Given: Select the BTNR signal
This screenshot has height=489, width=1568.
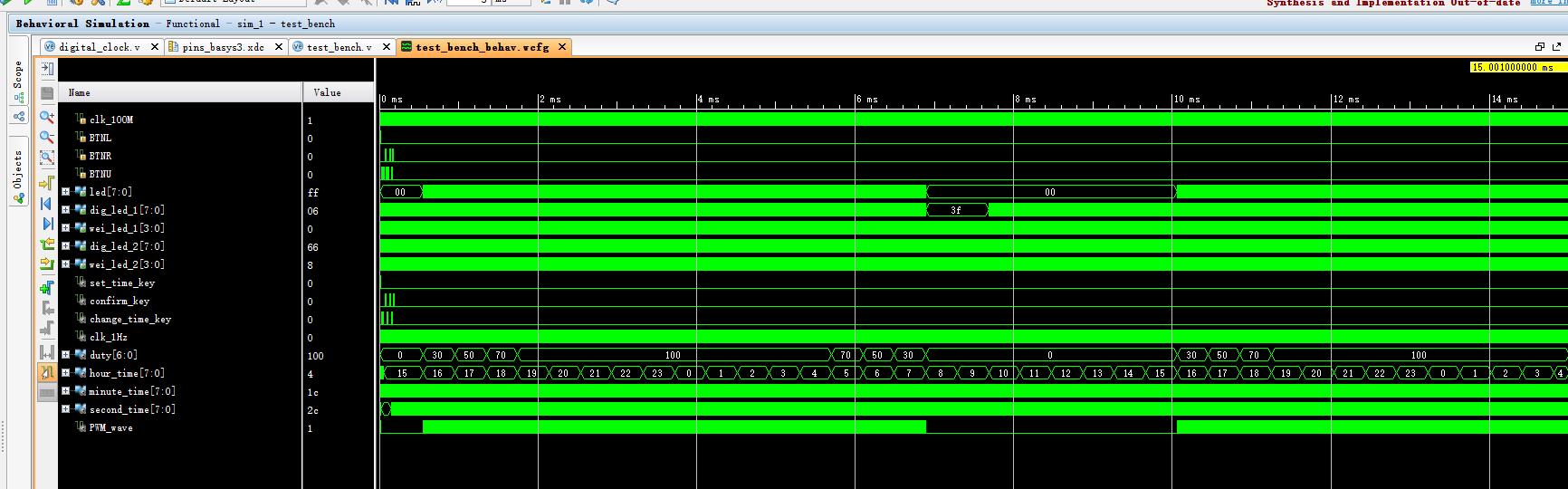Looking at the screenshot, I should coord(100,156).
